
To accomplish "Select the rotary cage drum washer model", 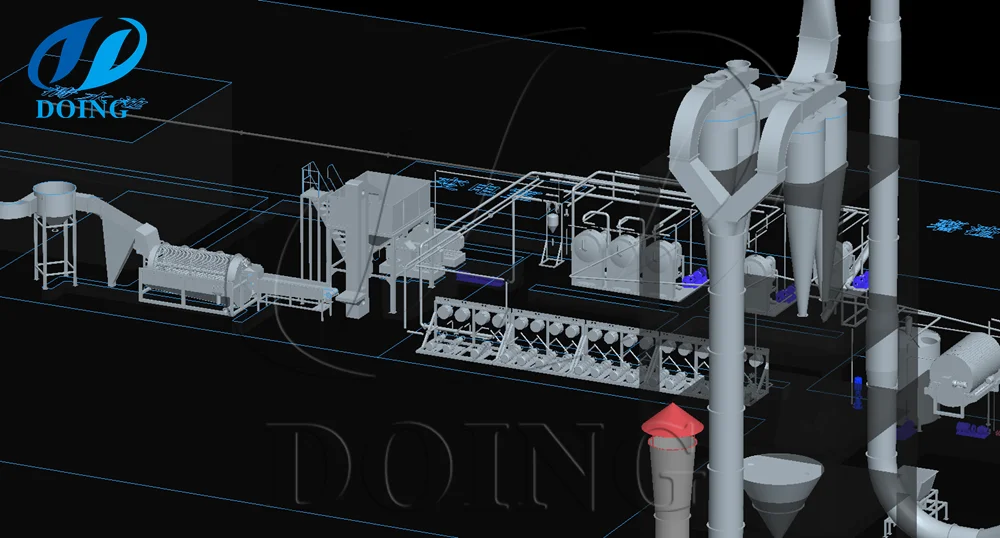I will click(200, 277).
